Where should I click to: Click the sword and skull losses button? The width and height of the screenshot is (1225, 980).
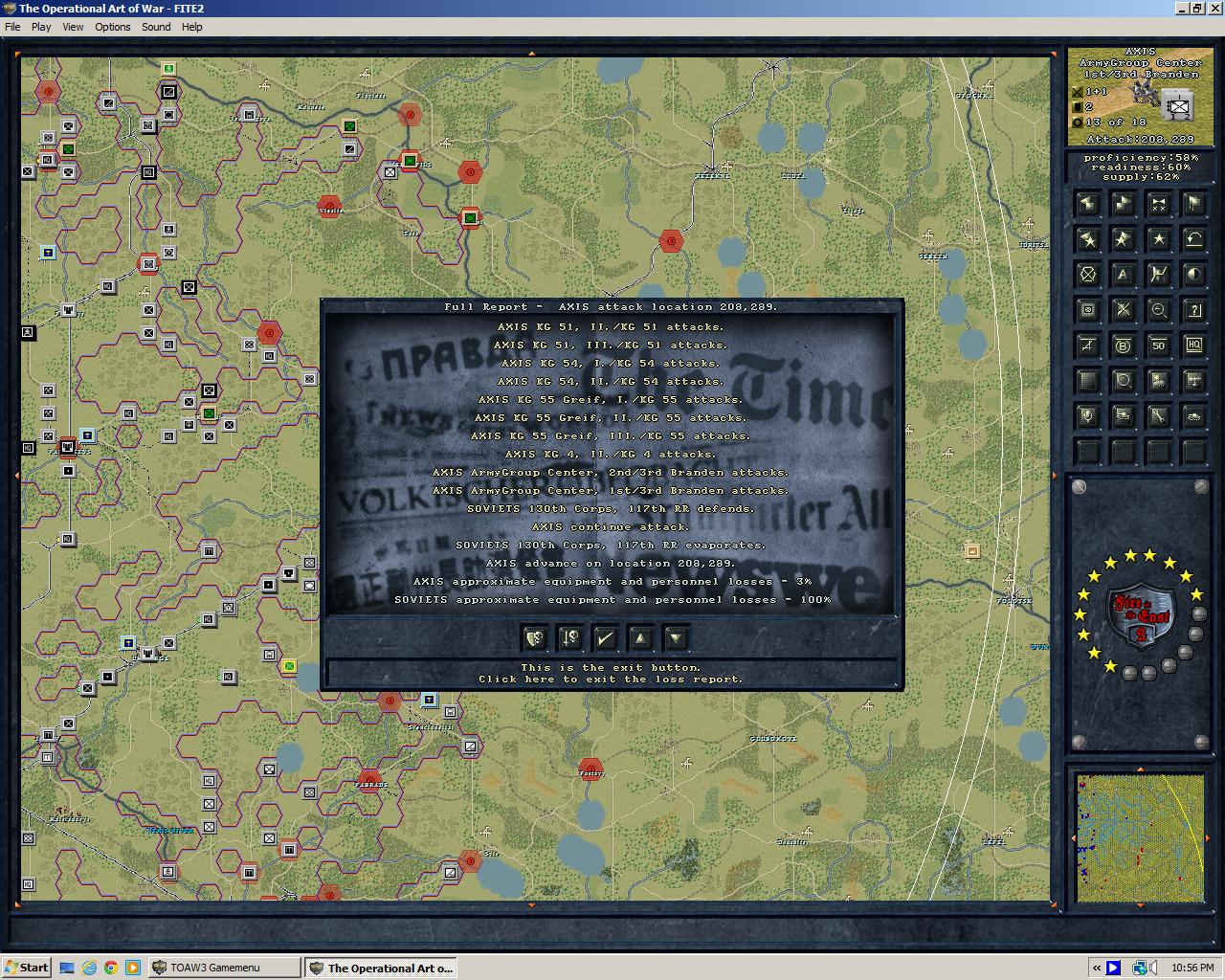(x=570, y=638)
